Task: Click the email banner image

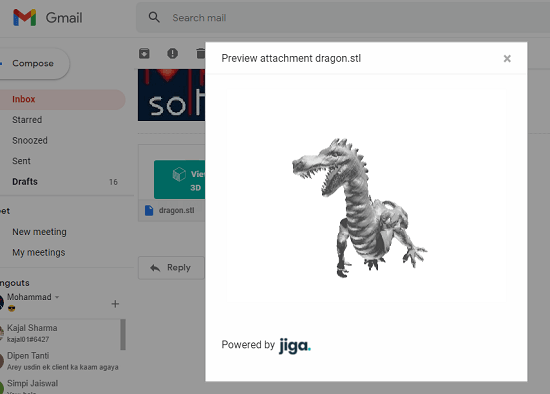Action: pyautogui.click(x=172, y=95)
